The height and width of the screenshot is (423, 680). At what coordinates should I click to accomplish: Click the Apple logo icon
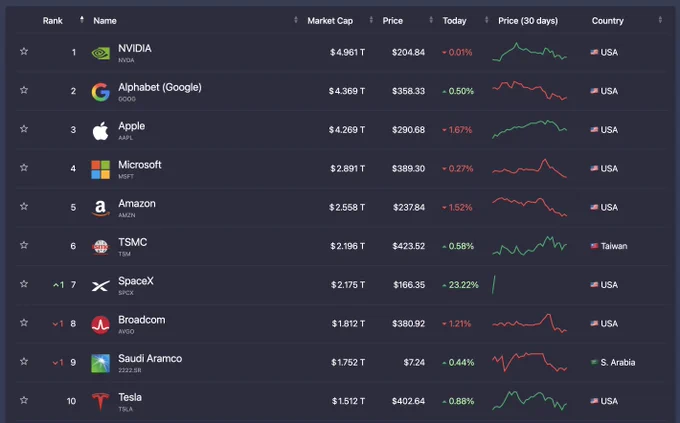(101, 131)
